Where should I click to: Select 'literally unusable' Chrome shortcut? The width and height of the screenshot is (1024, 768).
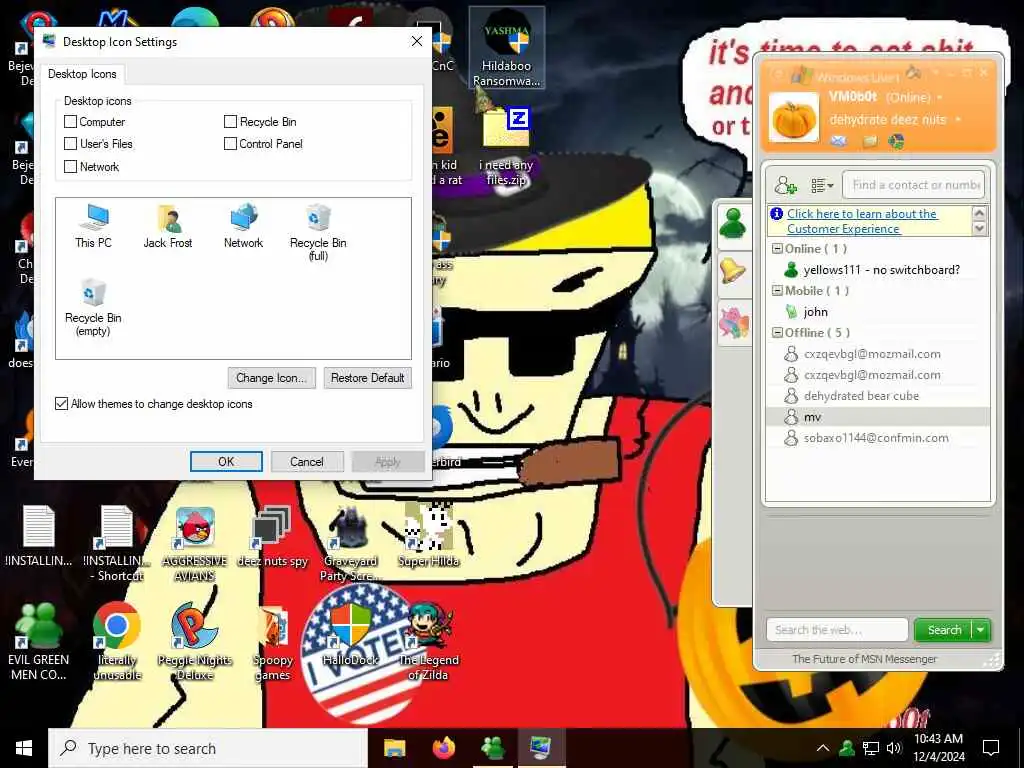pyautogui.click(x=117, y=643)
